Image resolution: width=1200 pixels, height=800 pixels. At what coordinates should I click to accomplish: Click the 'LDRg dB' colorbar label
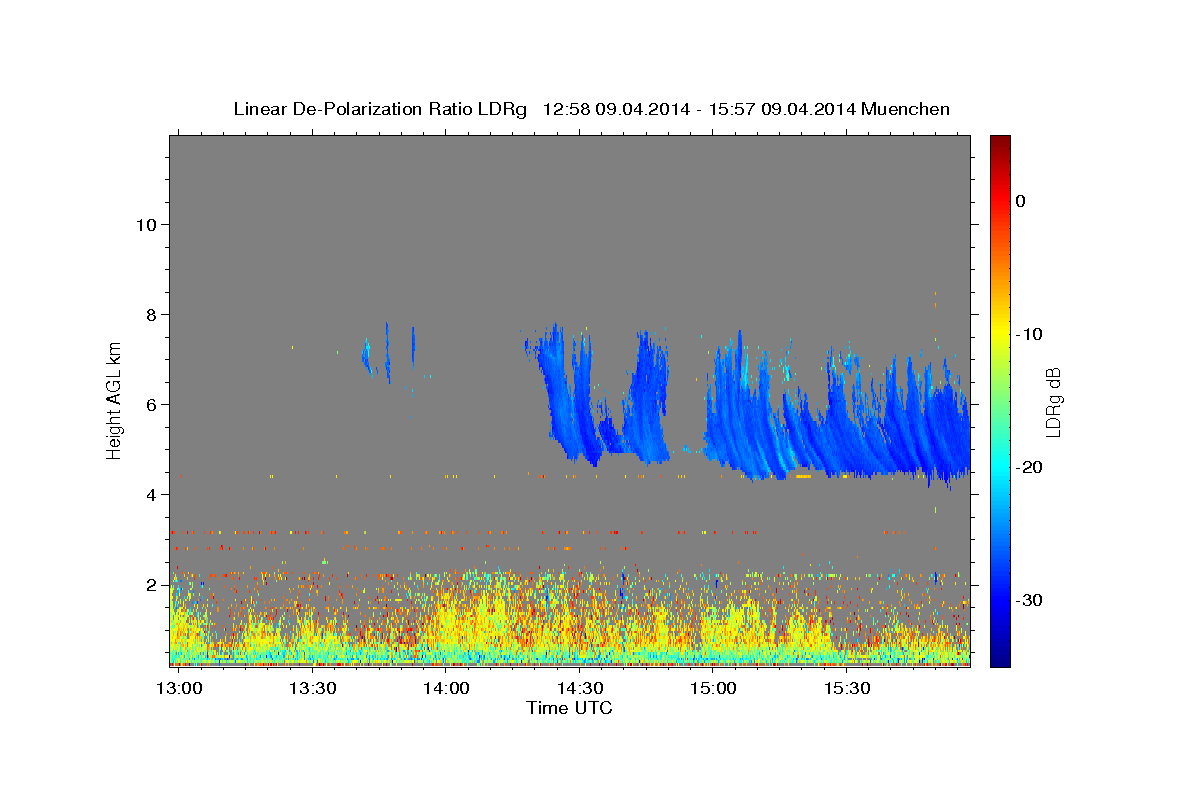point(1052,402)
